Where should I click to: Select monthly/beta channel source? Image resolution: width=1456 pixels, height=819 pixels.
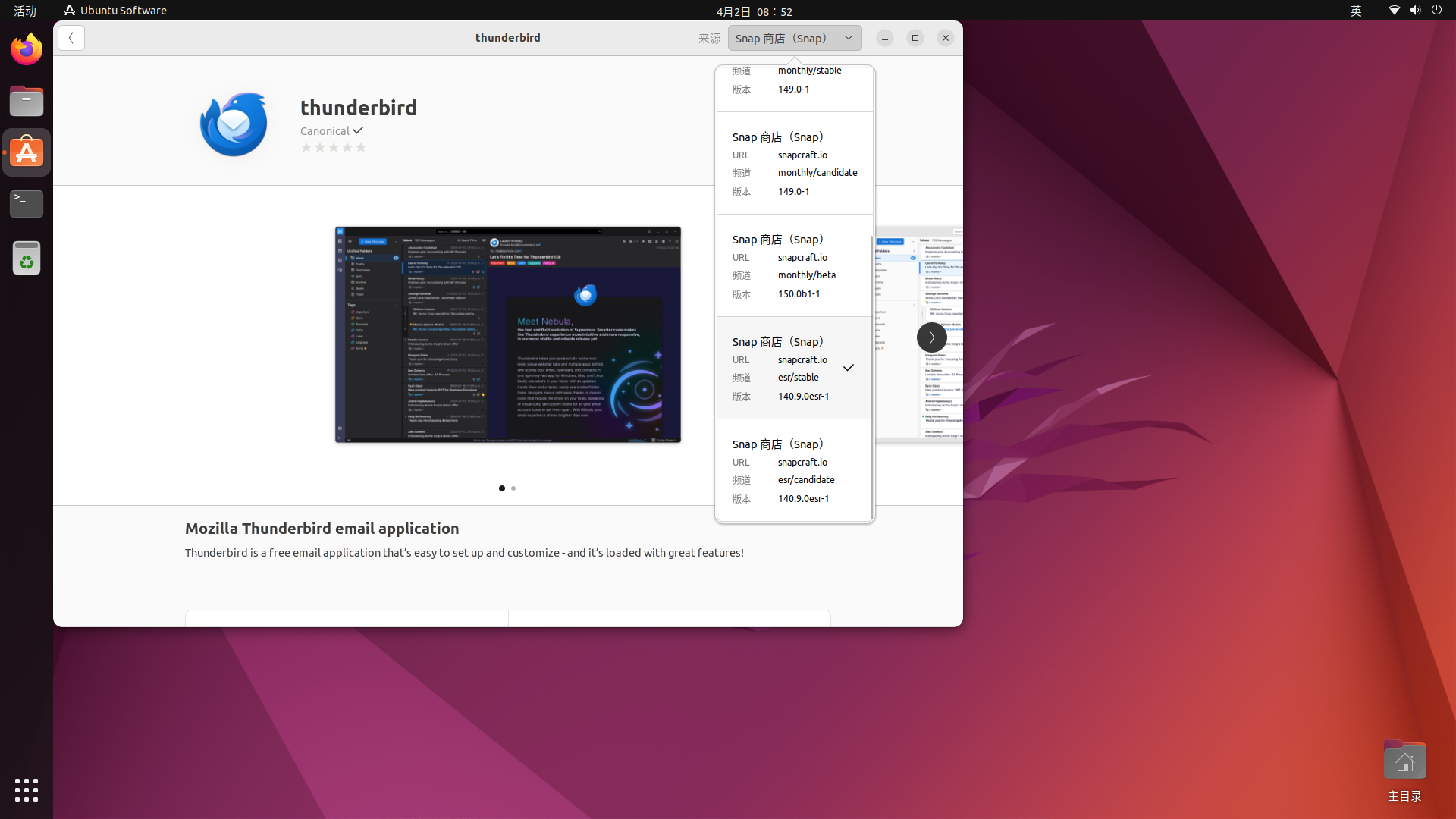coord(794,265)
